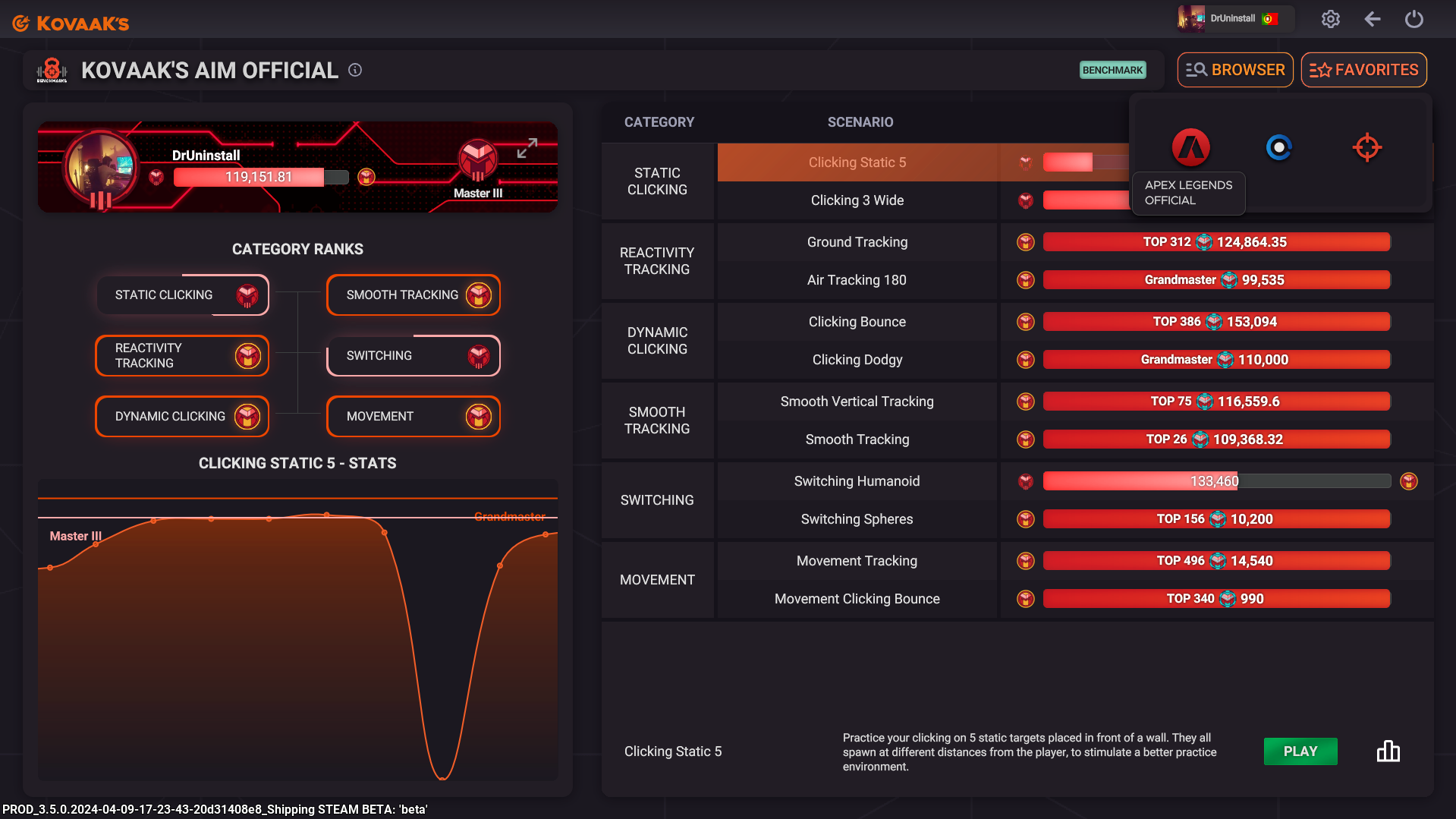Open the settings gear icon
The width and height of the screenshot is (1456, 819).
(x=1330, y=19)
